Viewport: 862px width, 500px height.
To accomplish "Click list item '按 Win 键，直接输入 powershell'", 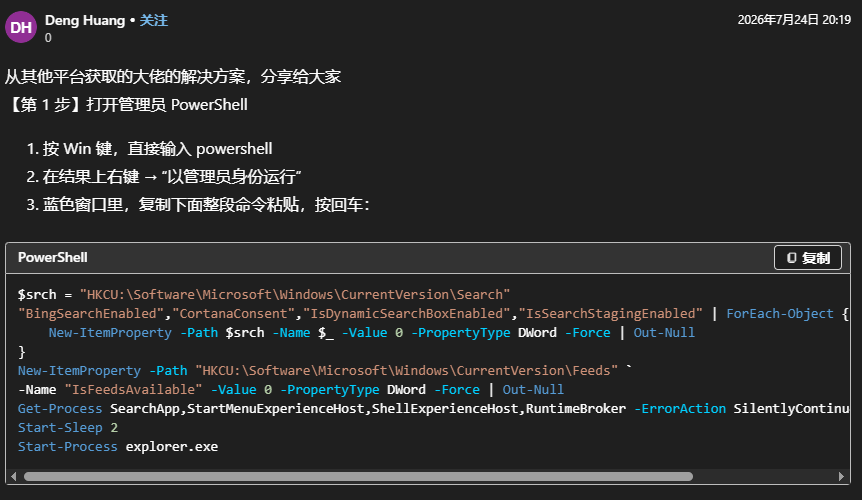I will coord(157,149).
